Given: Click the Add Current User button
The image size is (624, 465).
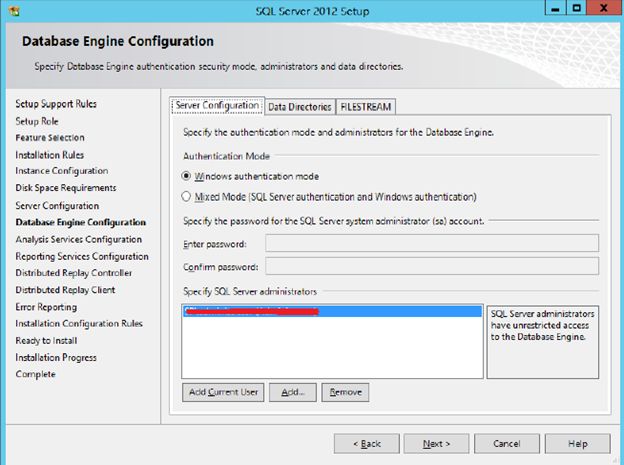Looking at the screenshot, I should click(x=223, y=393).
